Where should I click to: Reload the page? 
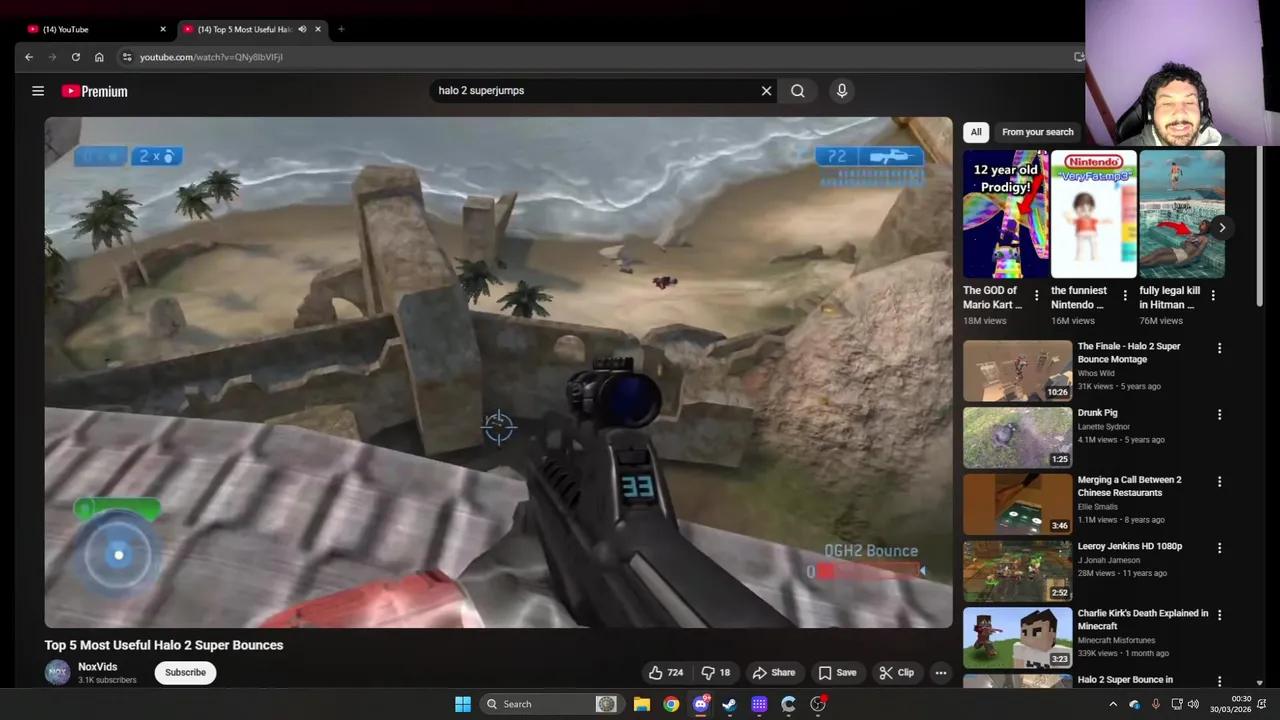pos(75,57)
